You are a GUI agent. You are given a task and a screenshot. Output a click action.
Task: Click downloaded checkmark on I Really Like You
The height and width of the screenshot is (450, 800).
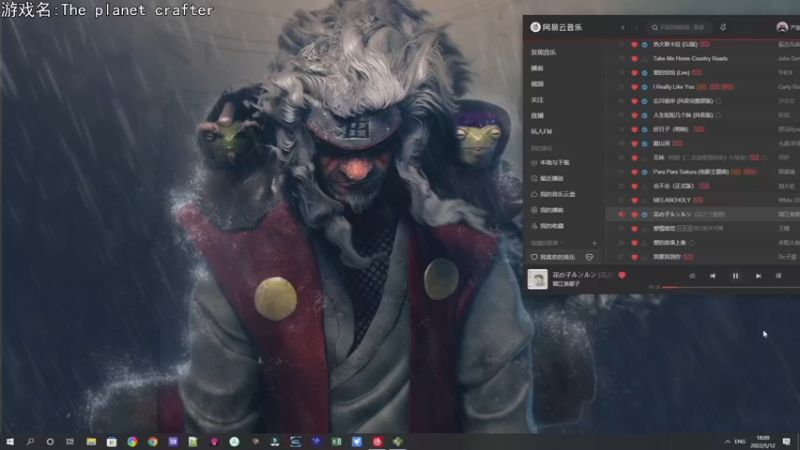[644, 87]
